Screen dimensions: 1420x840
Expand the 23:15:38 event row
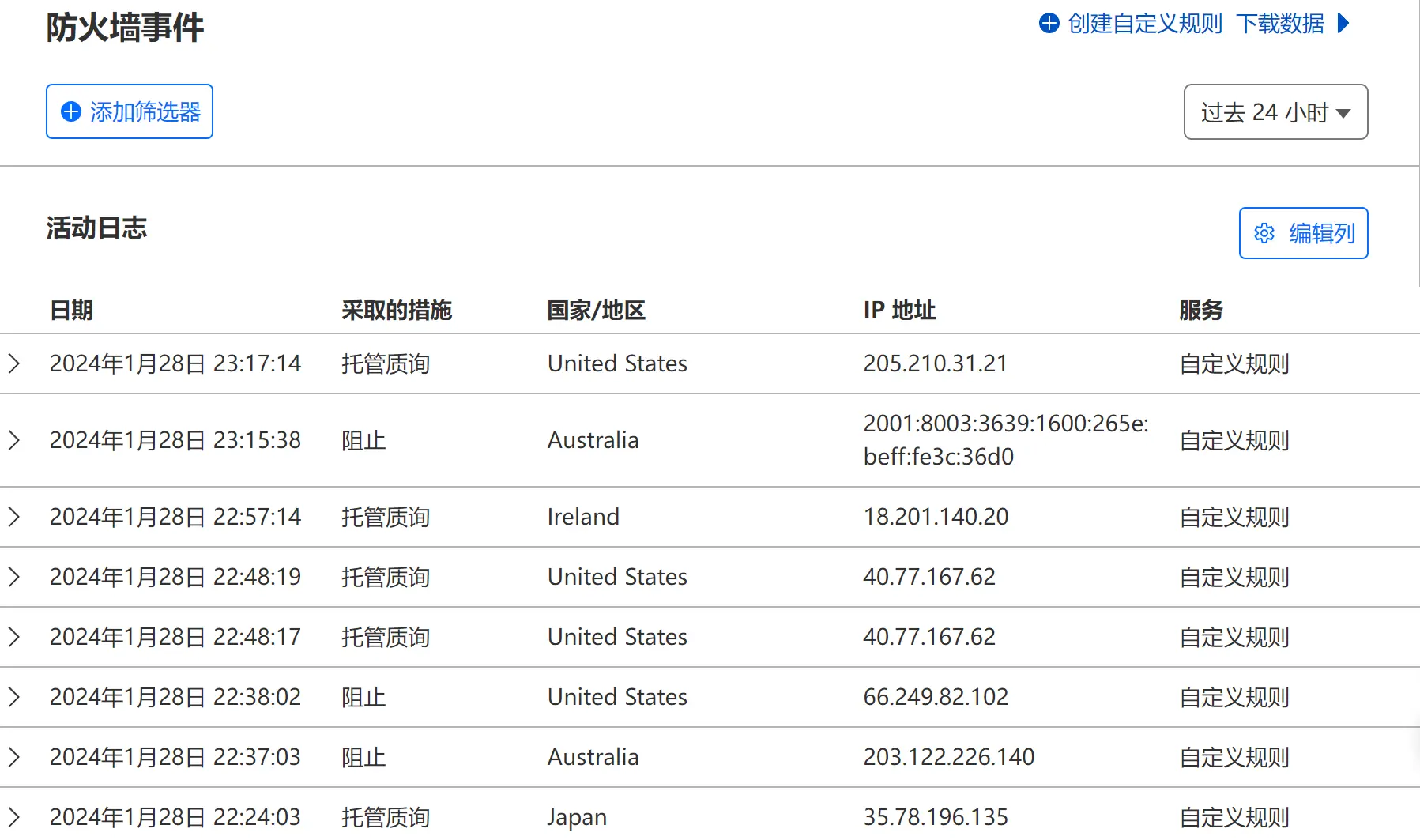tap(13, 440)
